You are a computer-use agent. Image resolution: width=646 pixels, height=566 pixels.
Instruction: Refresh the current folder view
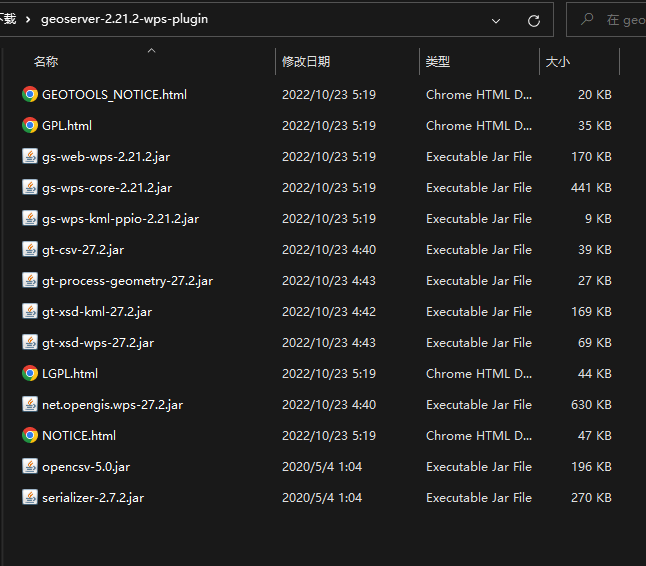click(533, 20)
